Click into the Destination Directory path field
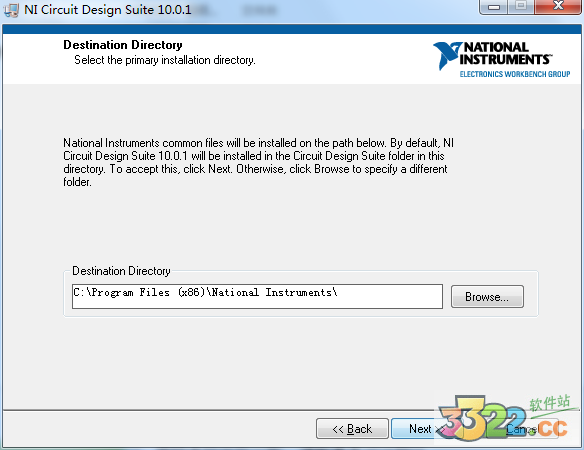The image size is (584, 450). click(x=257, y=297)
